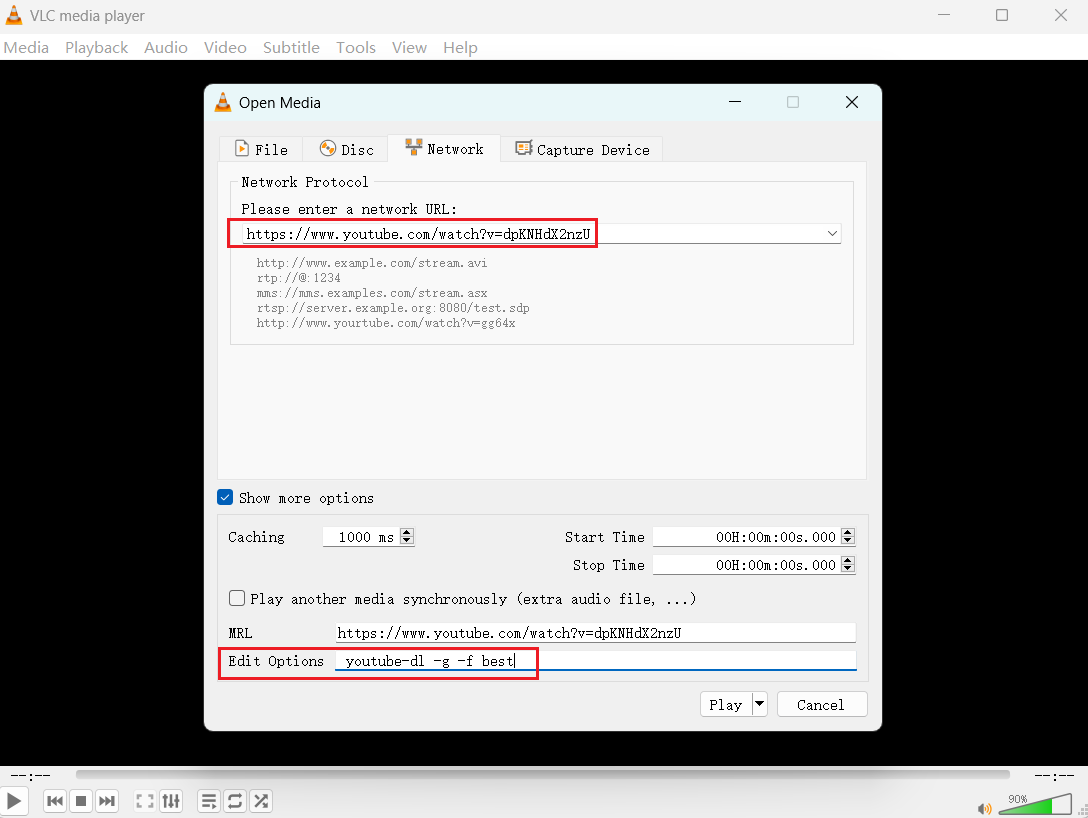Maximize the VLC media player window
The image size is (1088, 818).
tap(1002, 15)
